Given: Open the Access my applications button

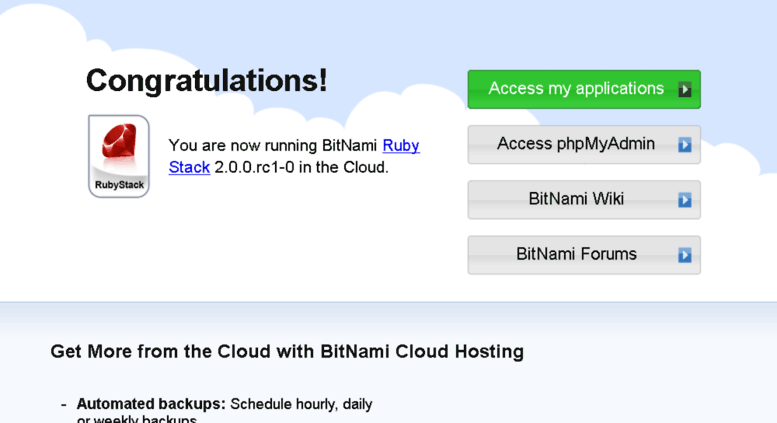Looking at the screenshot, I should pos(584,89).
